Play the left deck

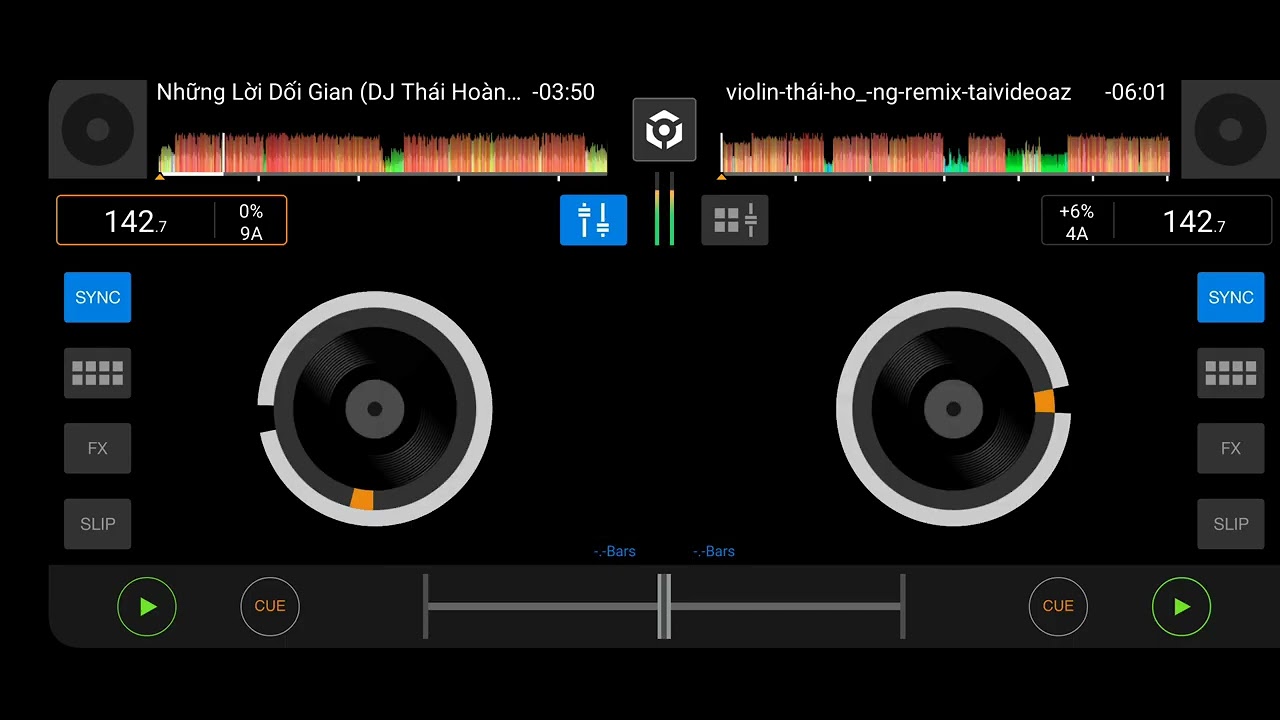147,606
